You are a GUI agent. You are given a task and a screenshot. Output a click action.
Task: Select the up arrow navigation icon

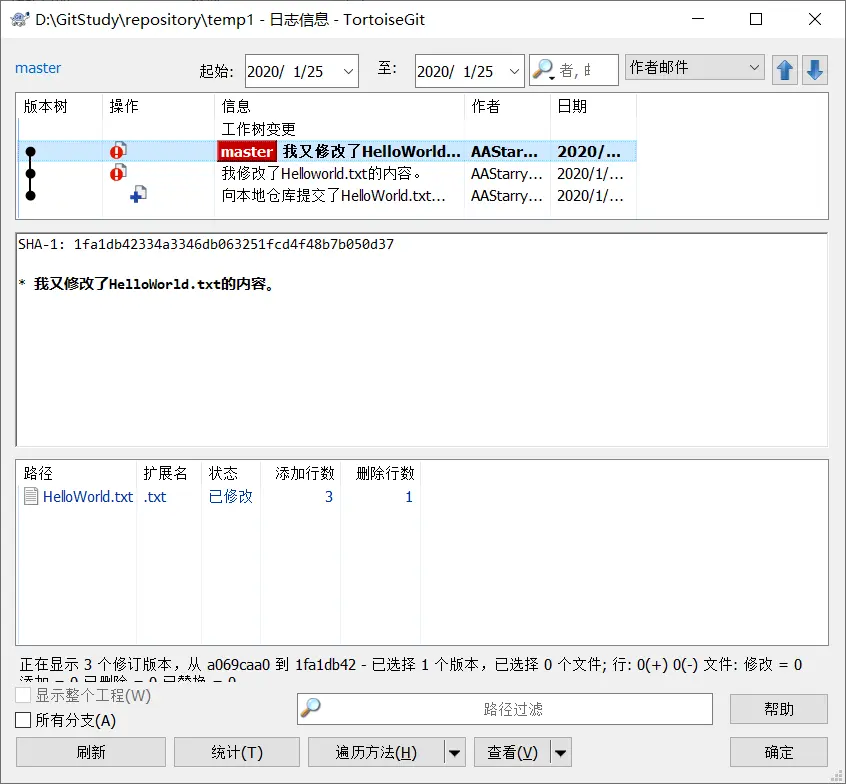(786, 70)
